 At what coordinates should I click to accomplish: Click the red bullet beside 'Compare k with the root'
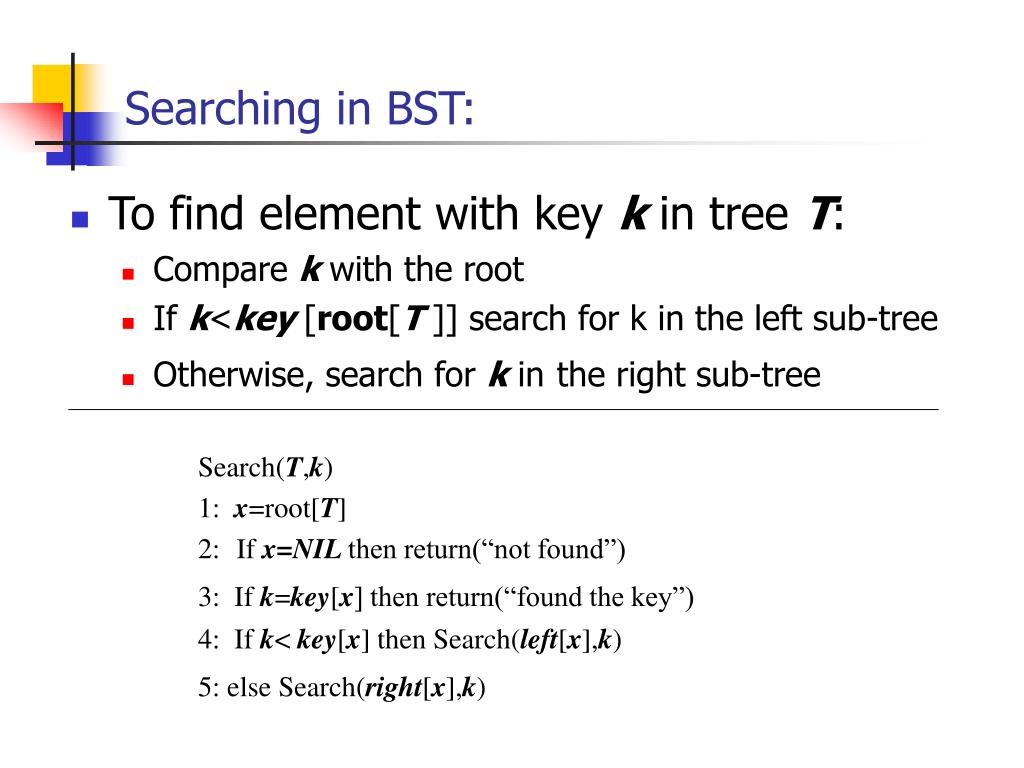tap(128, 273)
